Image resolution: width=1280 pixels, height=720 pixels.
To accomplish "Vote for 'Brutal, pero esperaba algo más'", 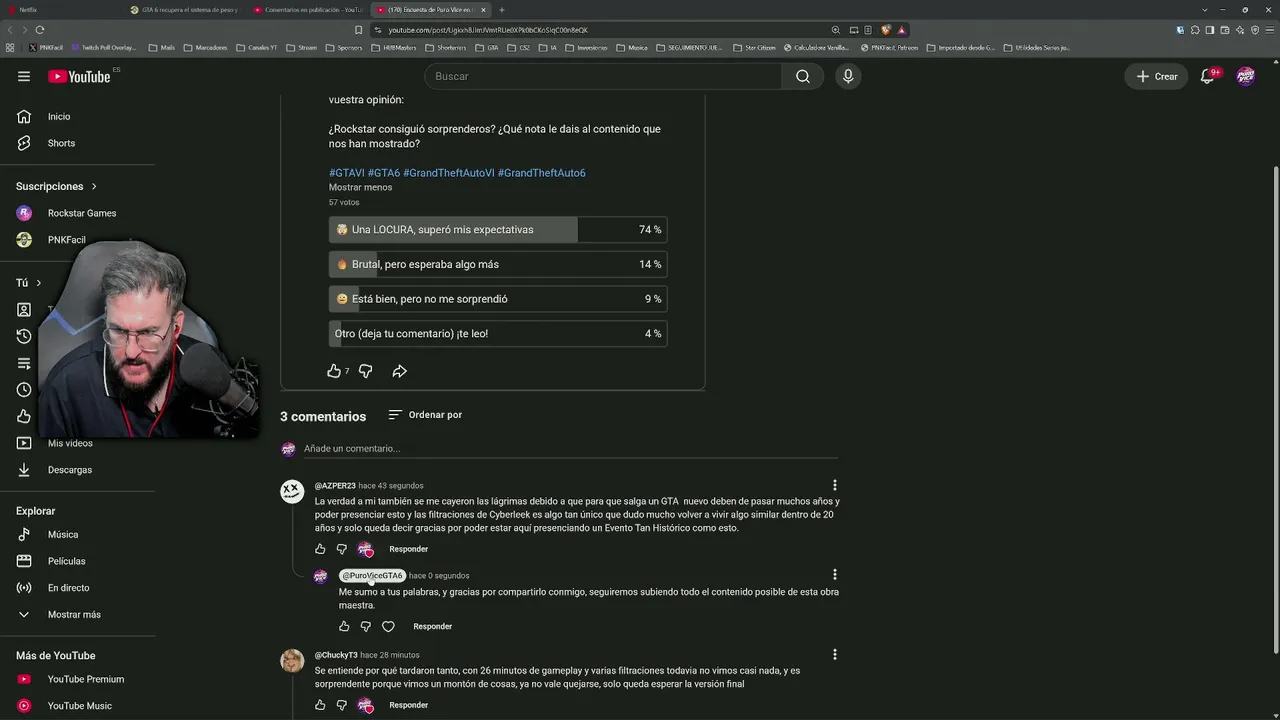I will tap(498, 264).
